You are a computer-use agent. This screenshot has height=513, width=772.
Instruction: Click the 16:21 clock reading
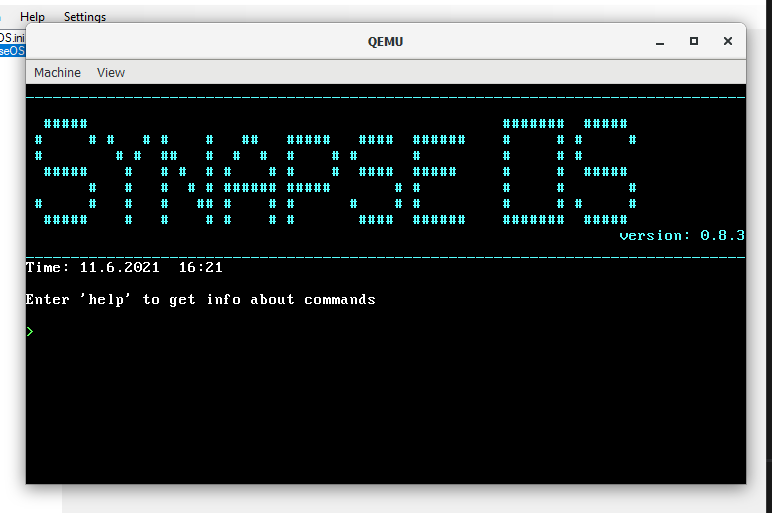(200, 267)
